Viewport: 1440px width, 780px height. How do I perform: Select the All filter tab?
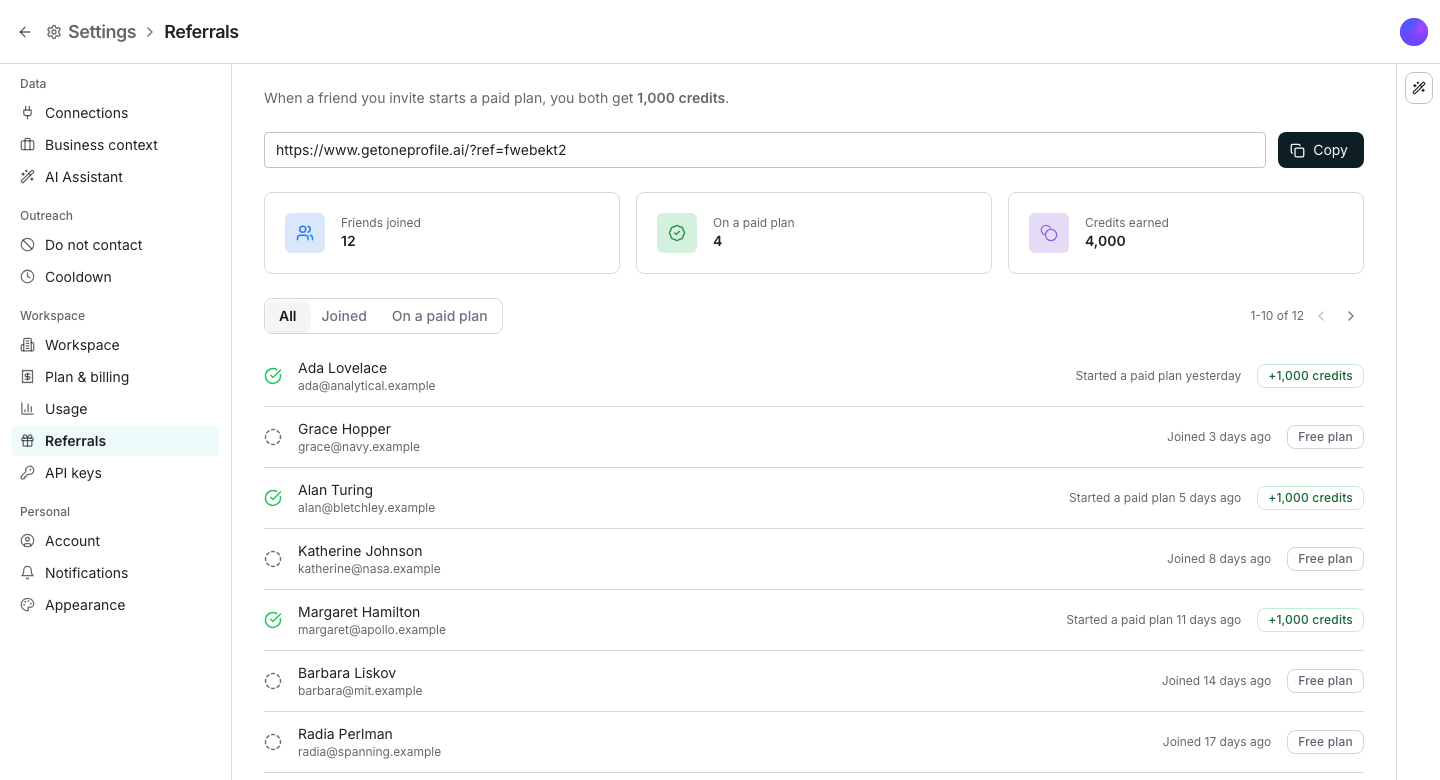pos(288,316)
